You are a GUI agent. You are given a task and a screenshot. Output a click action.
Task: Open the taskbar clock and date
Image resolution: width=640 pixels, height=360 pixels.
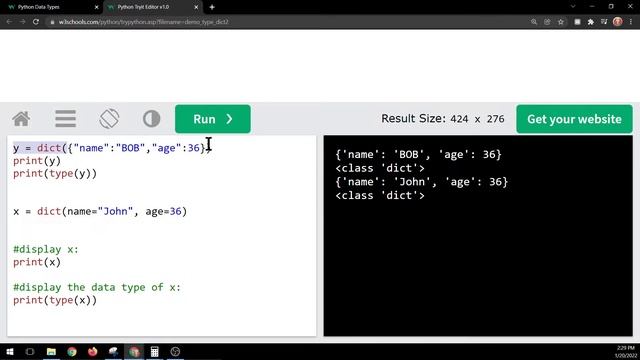626,352
